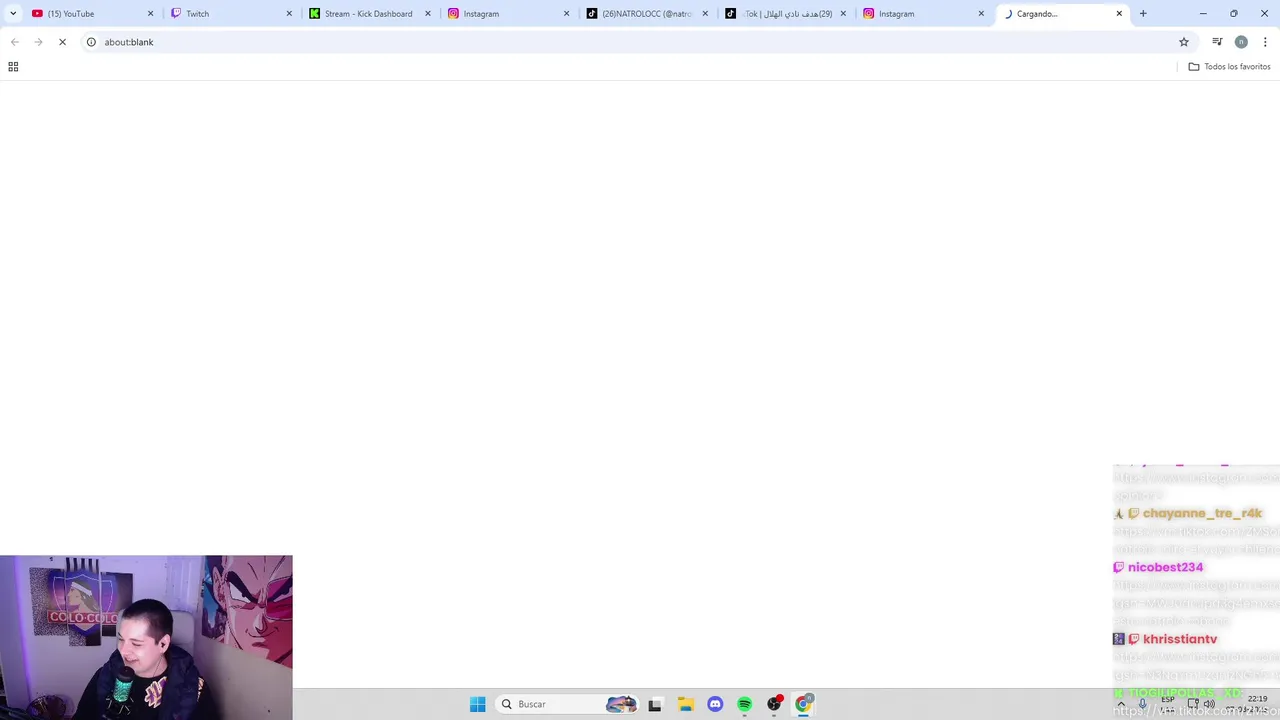The image size is (1280, 720).
Task: Open OBS Studio from the taskbar
Action: point(774,704)
